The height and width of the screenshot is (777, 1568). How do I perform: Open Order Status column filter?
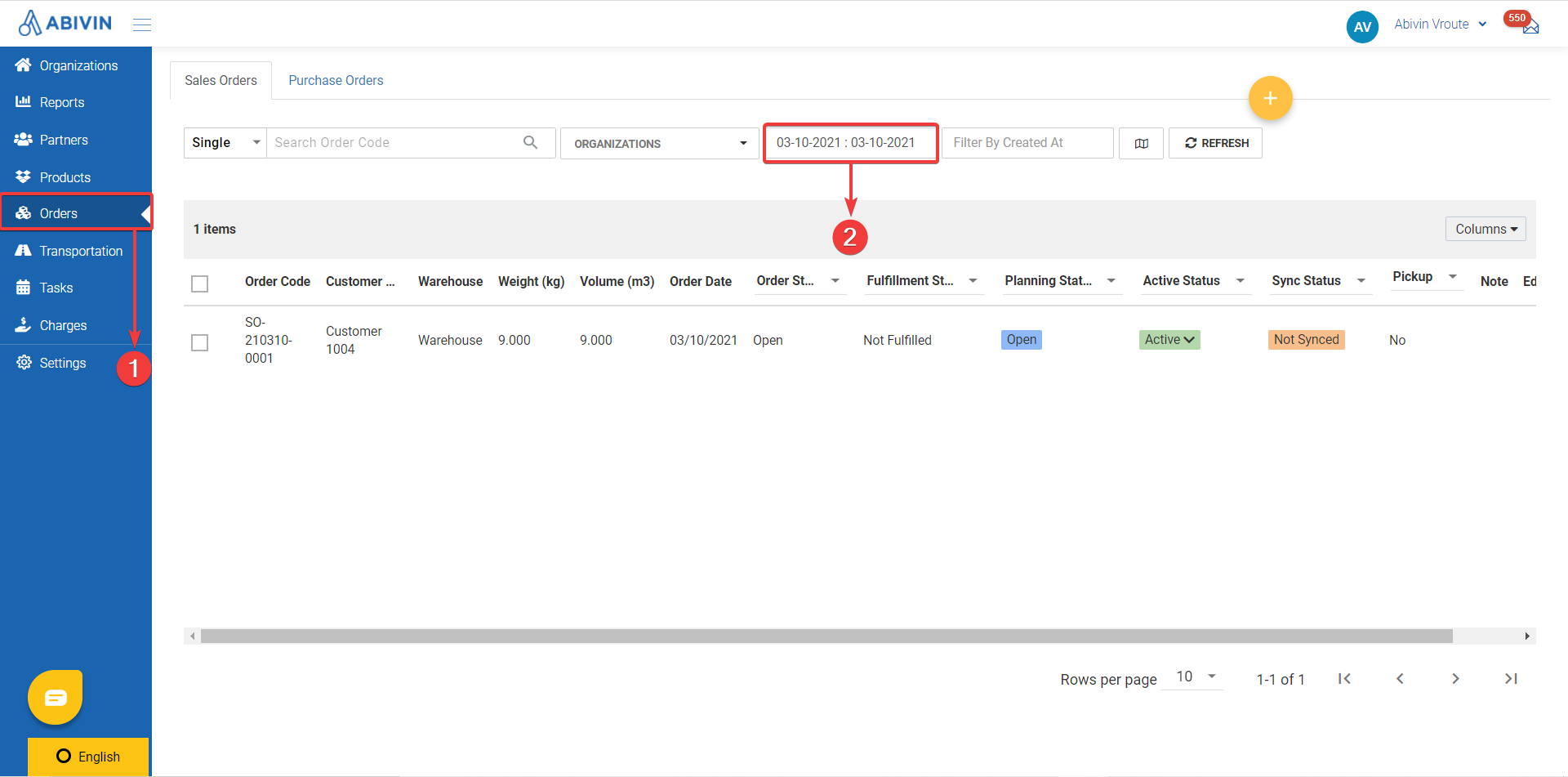click(x=835, y=280)
